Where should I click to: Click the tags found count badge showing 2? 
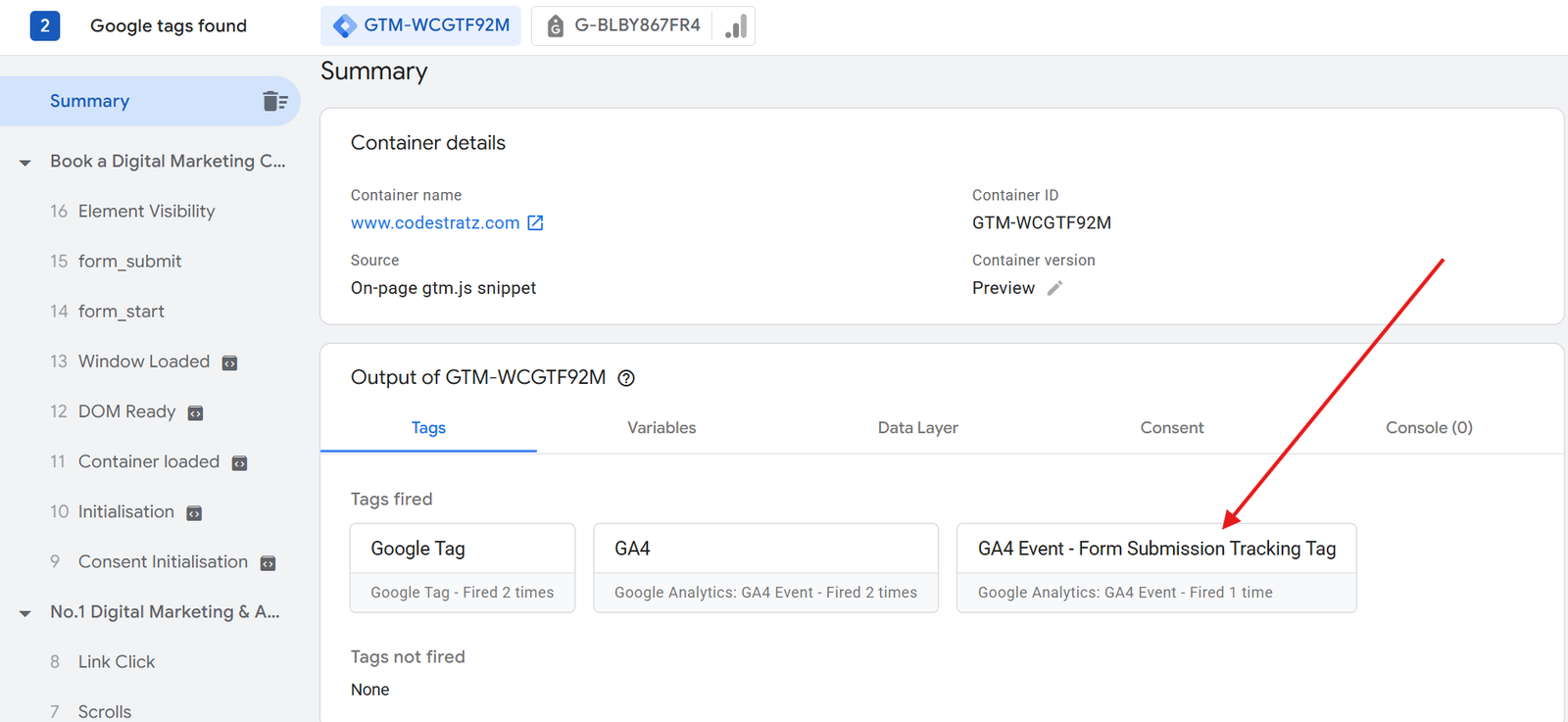click(x=45, y=25)
